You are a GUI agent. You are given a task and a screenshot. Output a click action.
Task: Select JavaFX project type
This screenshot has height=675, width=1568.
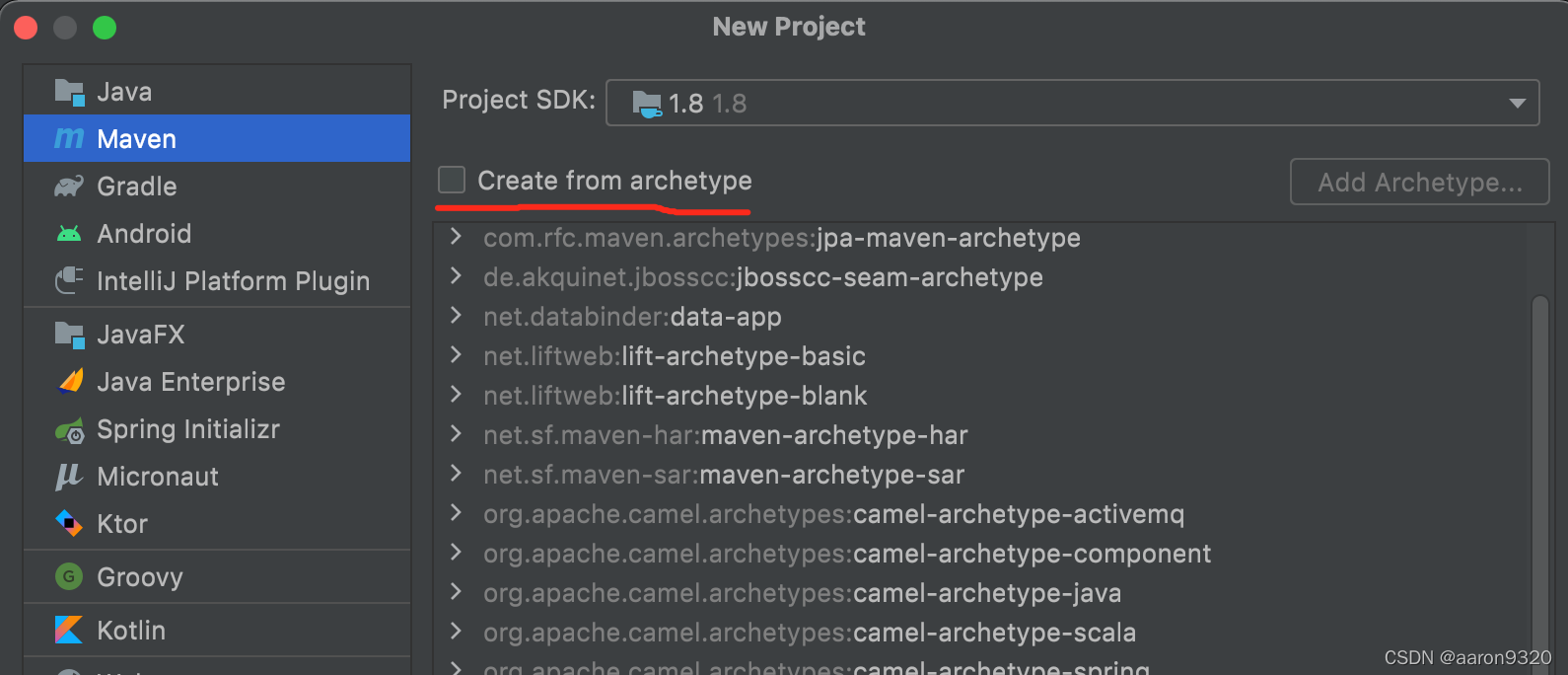(x=217, y=335)
